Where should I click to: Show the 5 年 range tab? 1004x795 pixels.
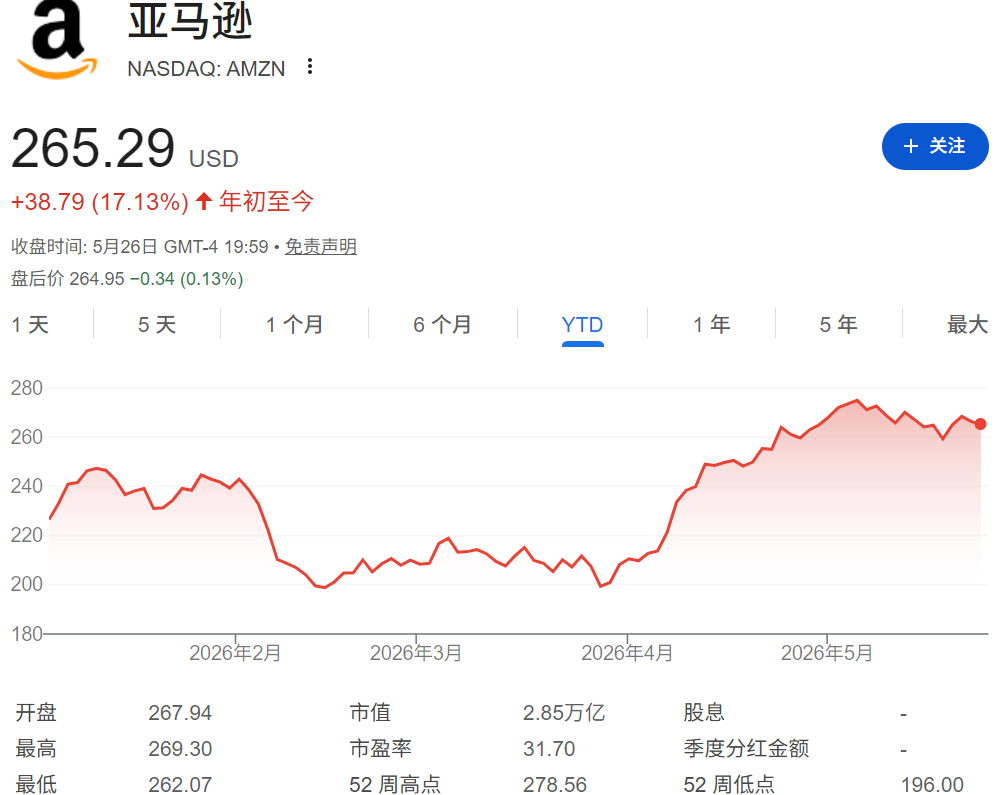point(838,325)
